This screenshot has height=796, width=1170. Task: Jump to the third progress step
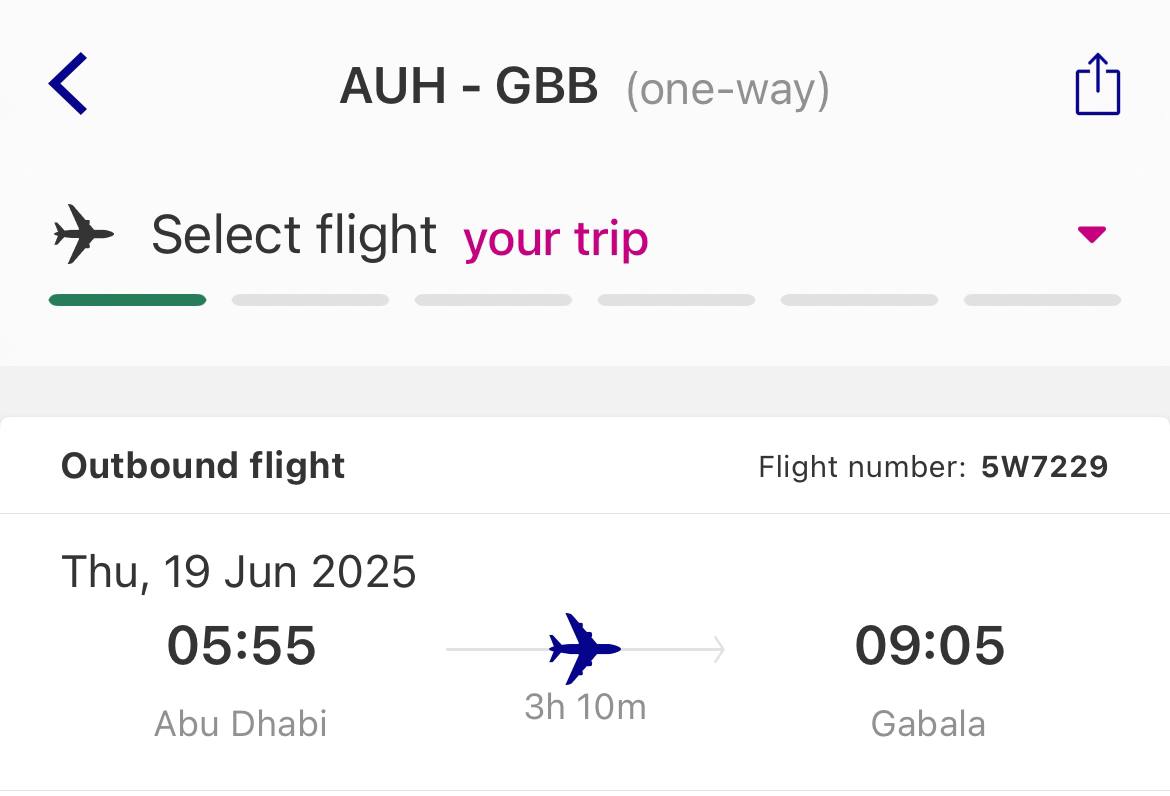tap(493, 300)
